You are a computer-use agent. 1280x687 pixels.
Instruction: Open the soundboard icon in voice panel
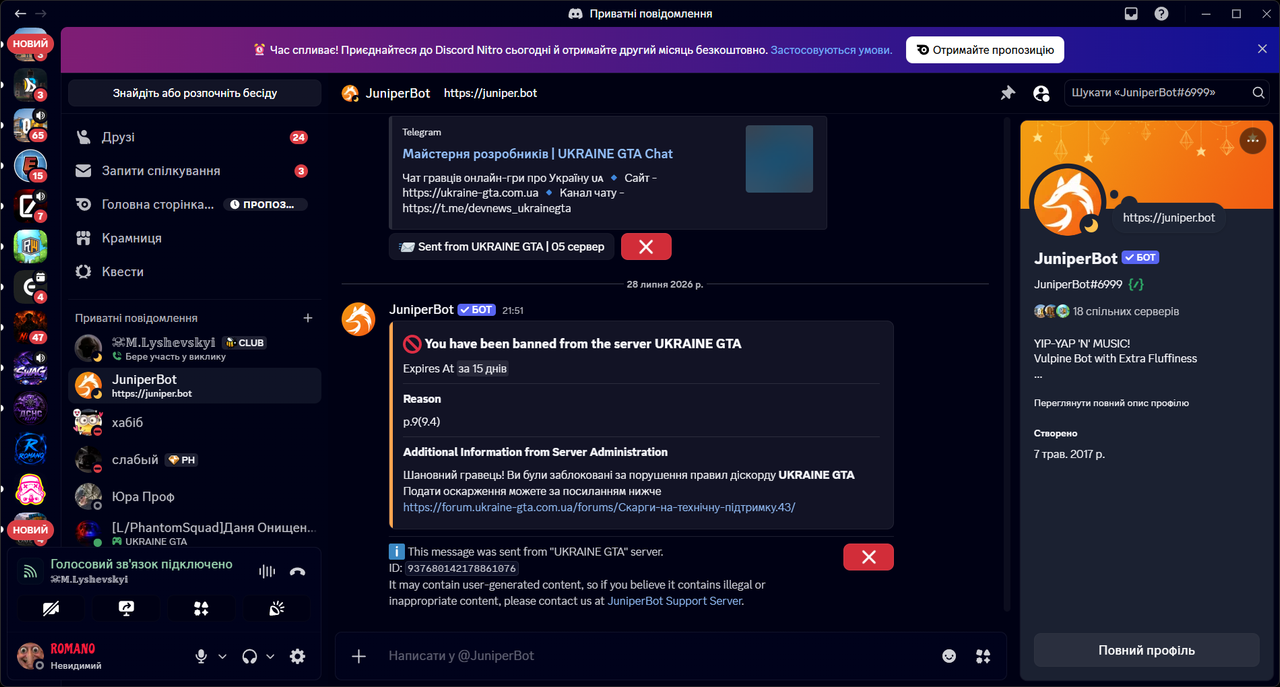(x=277, y=608)
